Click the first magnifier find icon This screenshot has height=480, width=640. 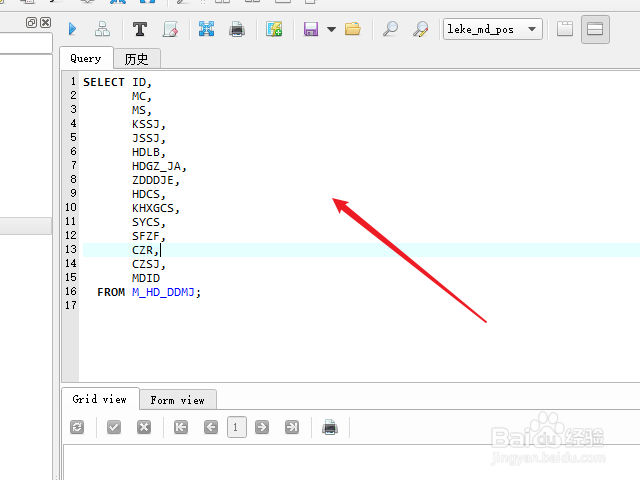point(390,29)
